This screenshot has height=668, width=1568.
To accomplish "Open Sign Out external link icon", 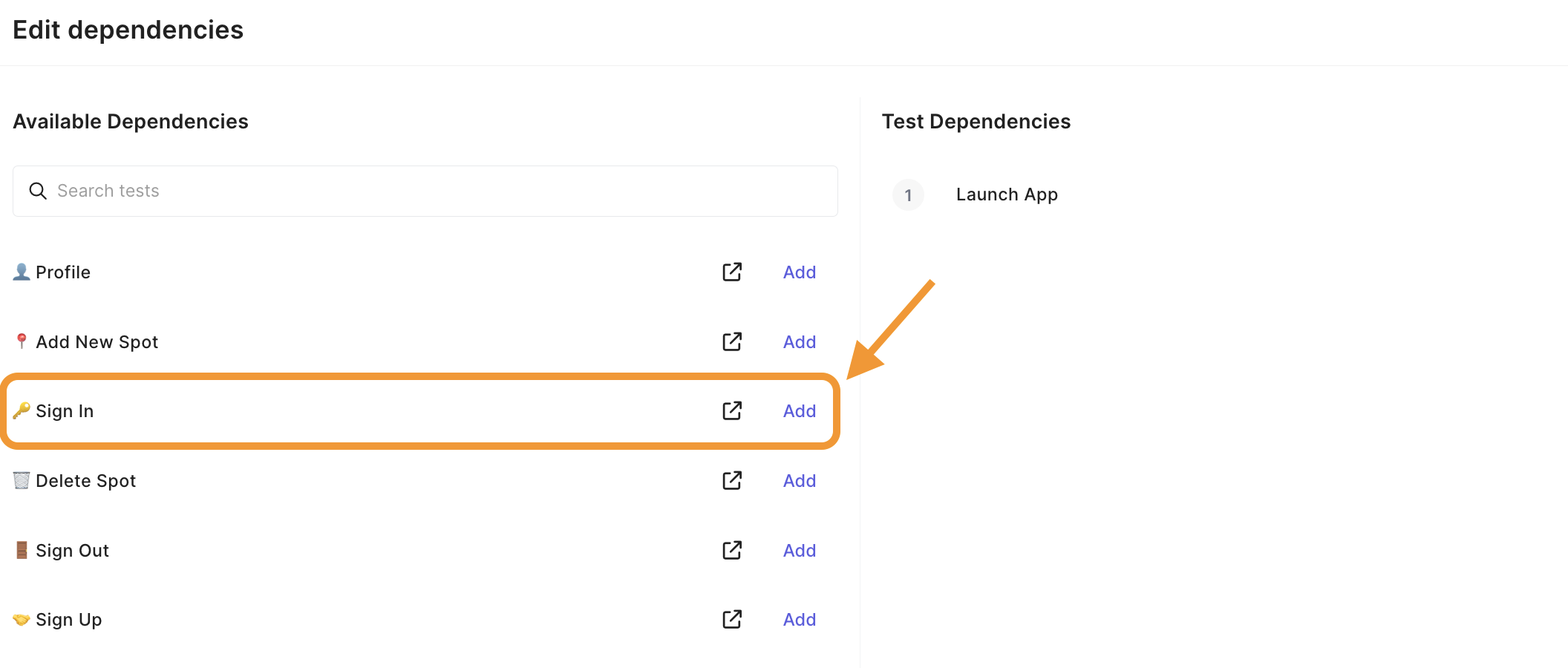I will coord(732,550).
